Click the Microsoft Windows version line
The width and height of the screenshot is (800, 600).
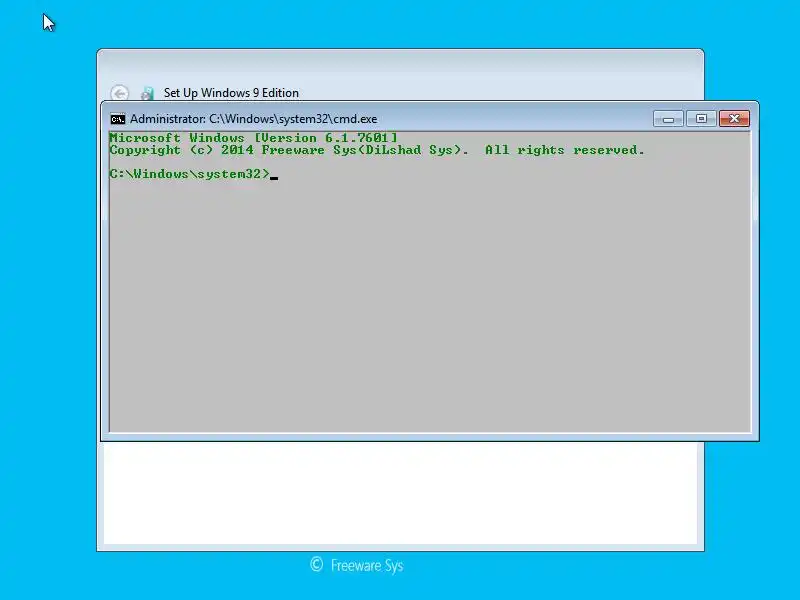tap(253, 138)
